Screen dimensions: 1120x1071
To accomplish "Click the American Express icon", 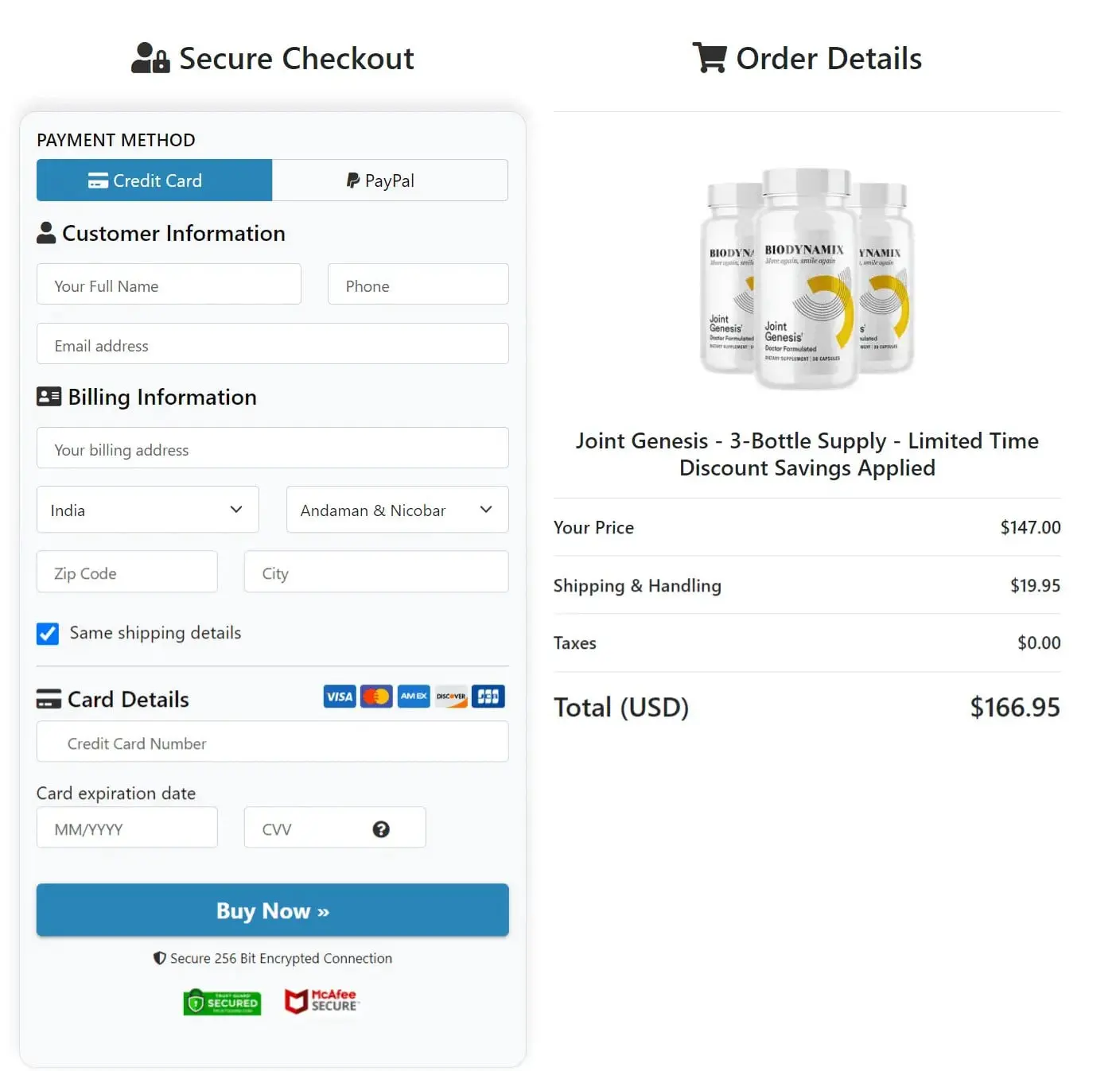I will (413, 696).
